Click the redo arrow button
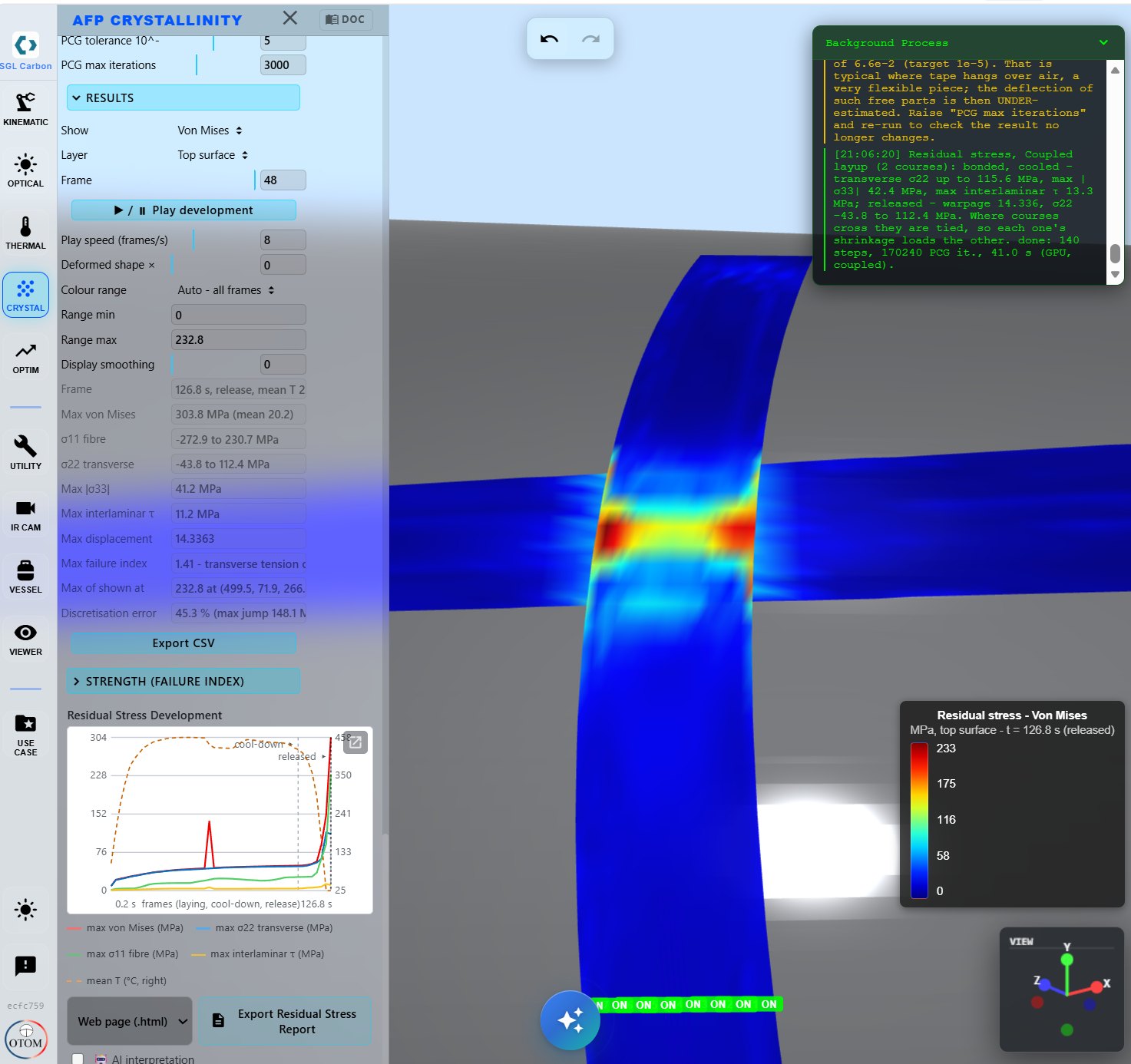Screen dimensions: 1131x1064 point(590,38)
